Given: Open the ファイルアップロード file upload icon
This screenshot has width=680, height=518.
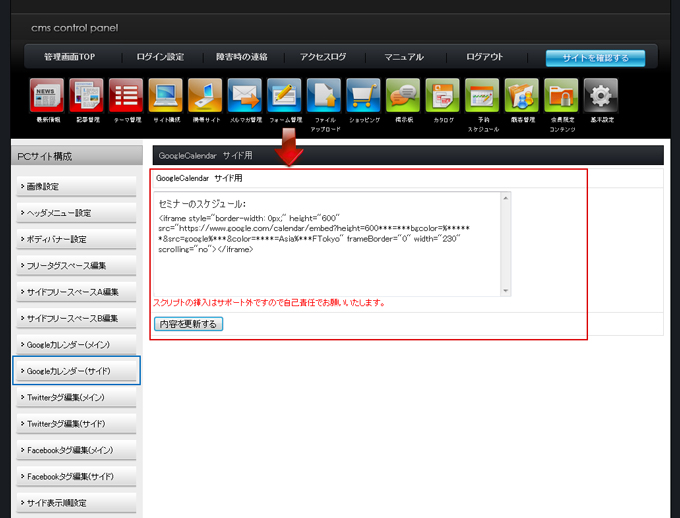Looking at the screenshot, I should pos(324,96).
